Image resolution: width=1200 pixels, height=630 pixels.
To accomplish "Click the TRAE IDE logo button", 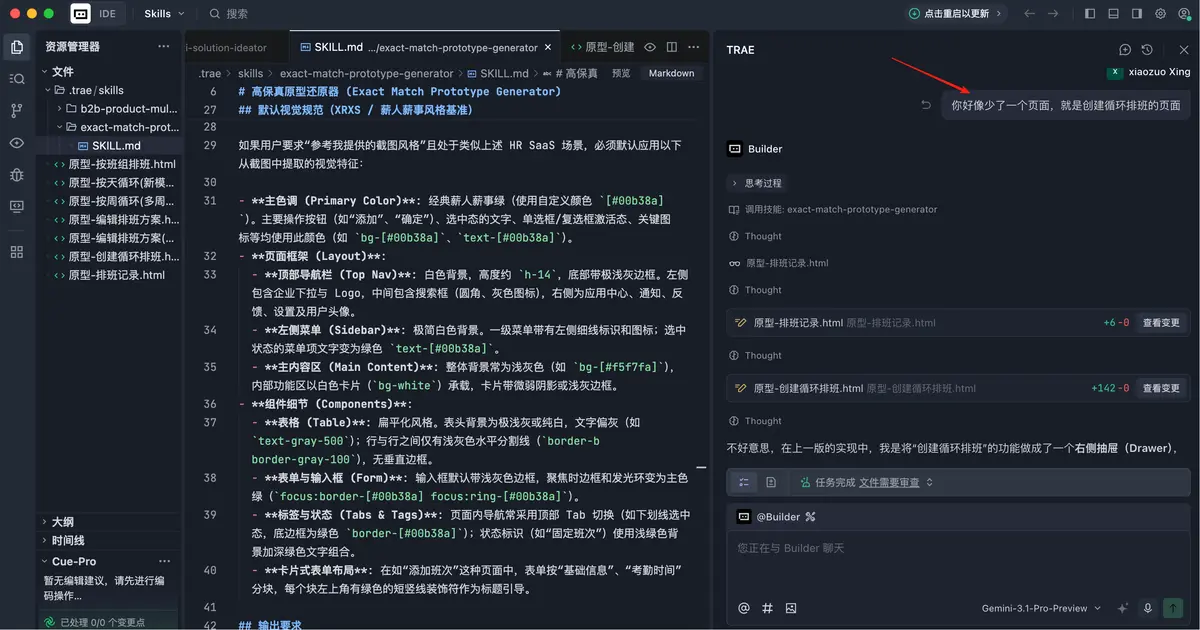I will tap(80, 14).
